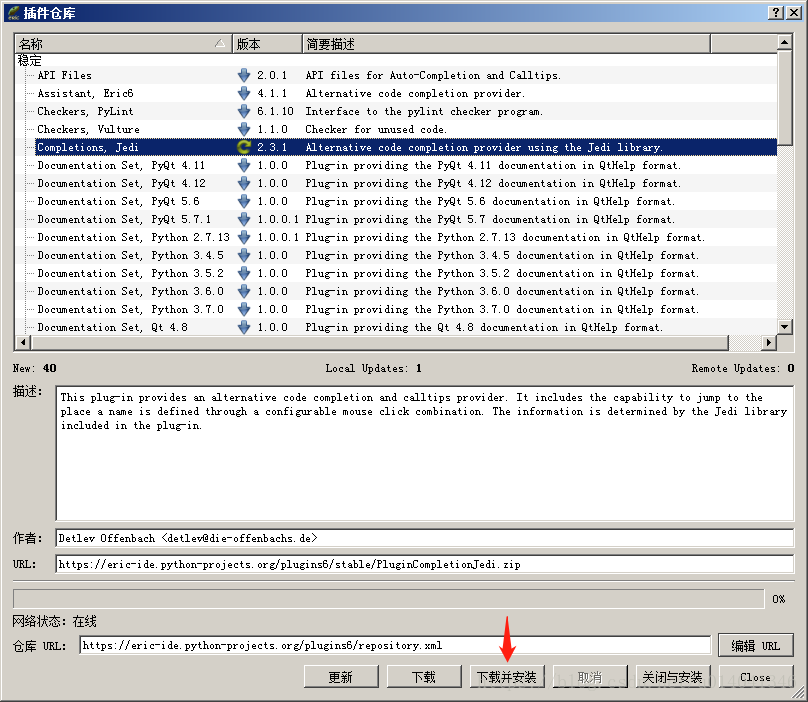
Task: Click the vertical scrollbar up arrow
Action: 784,42
